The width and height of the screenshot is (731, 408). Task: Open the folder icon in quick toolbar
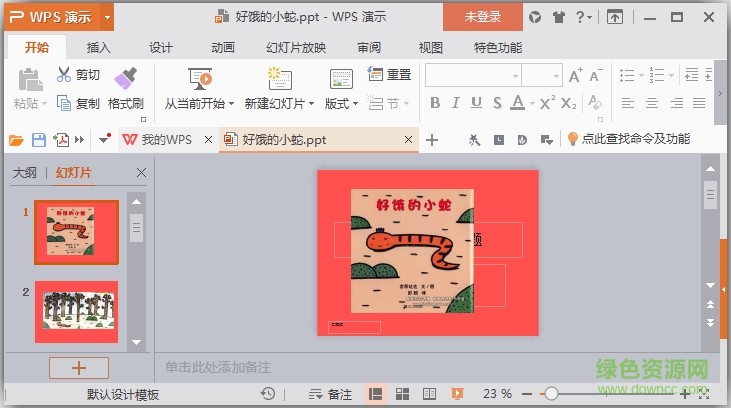coord(16,140)
